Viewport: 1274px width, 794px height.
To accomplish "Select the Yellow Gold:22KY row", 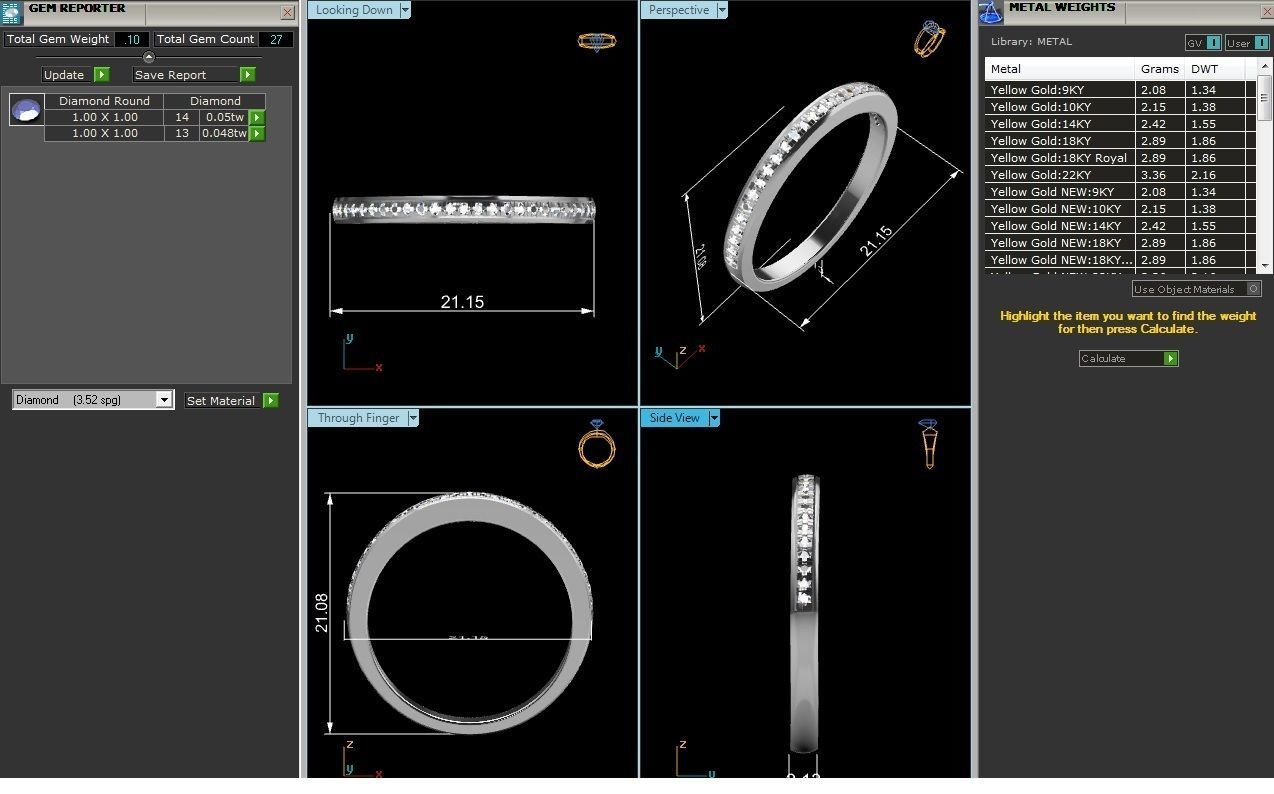I will tap(1120, 175).
